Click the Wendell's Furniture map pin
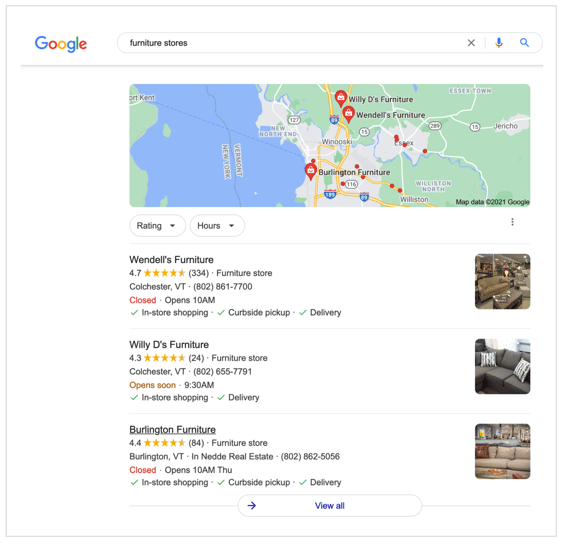Viewport: 562px width, 544px height. point(348,114)
